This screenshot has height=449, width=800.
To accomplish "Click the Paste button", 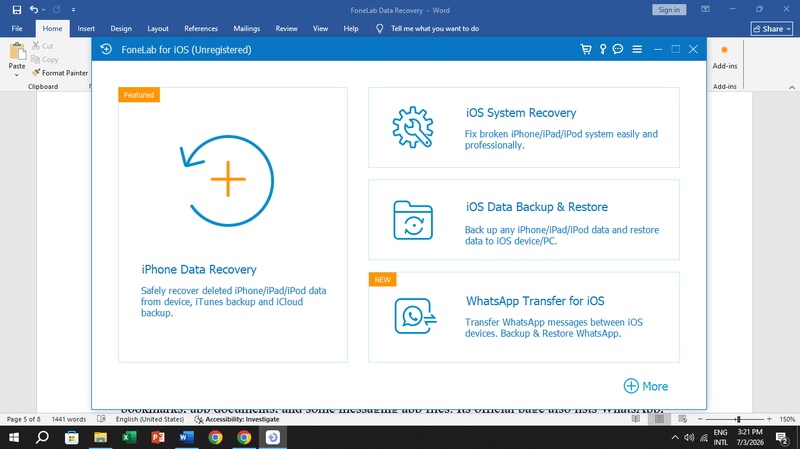I will click(x=17, y=55).
